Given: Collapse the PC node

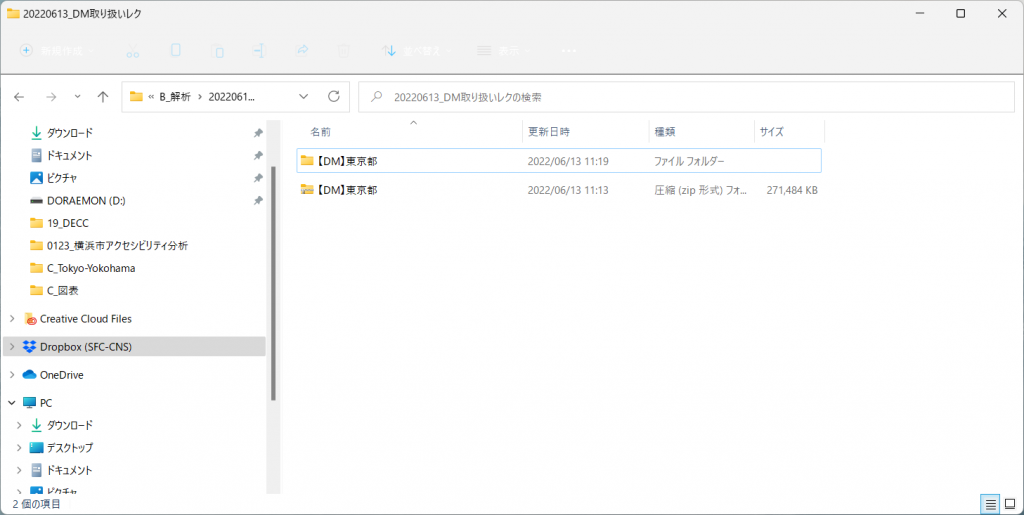Looking at the screenshot, I should click(12, 403).
